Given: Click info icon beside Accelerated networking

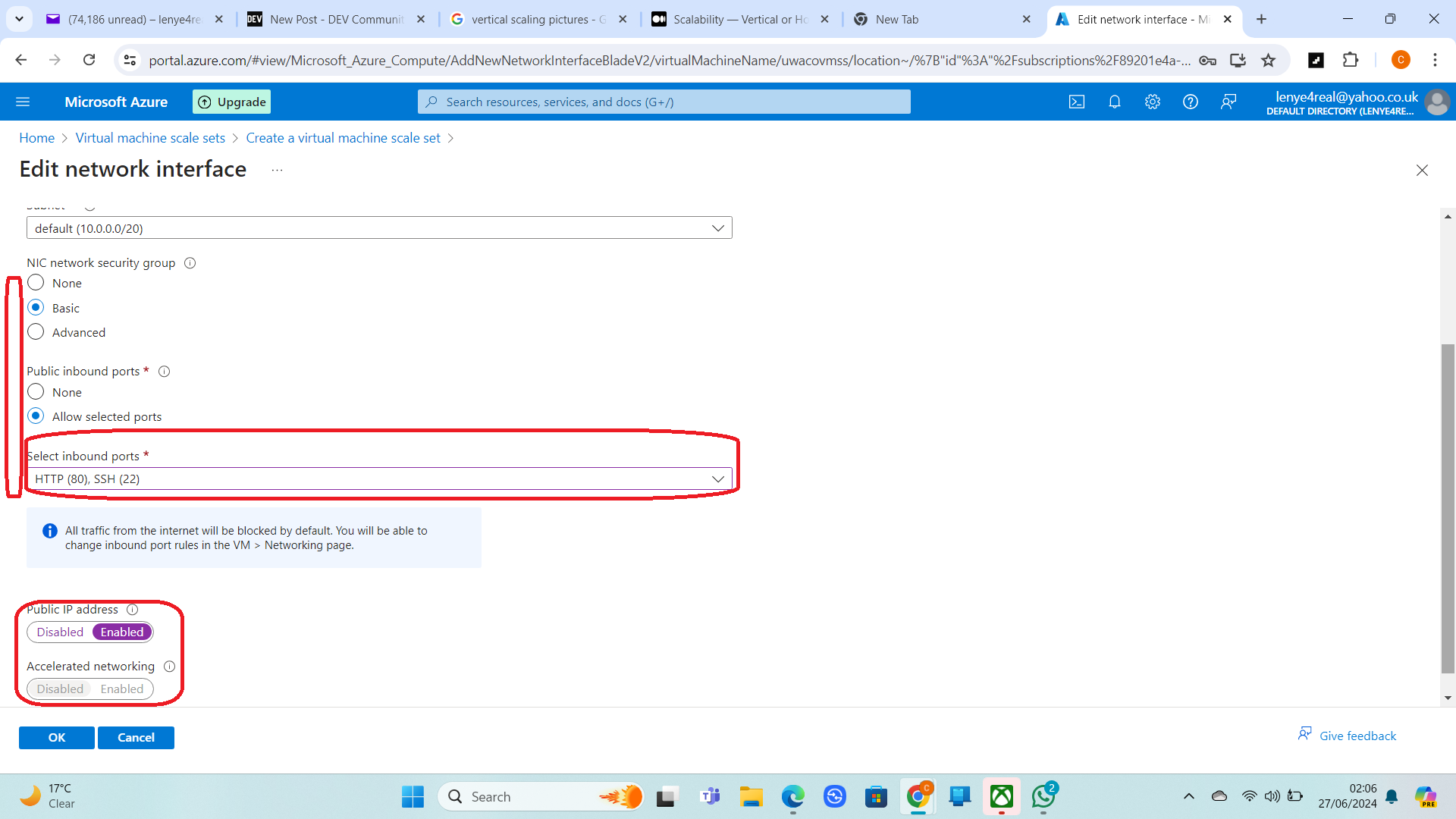Looking at the screenshot, I should click(169, 667).
